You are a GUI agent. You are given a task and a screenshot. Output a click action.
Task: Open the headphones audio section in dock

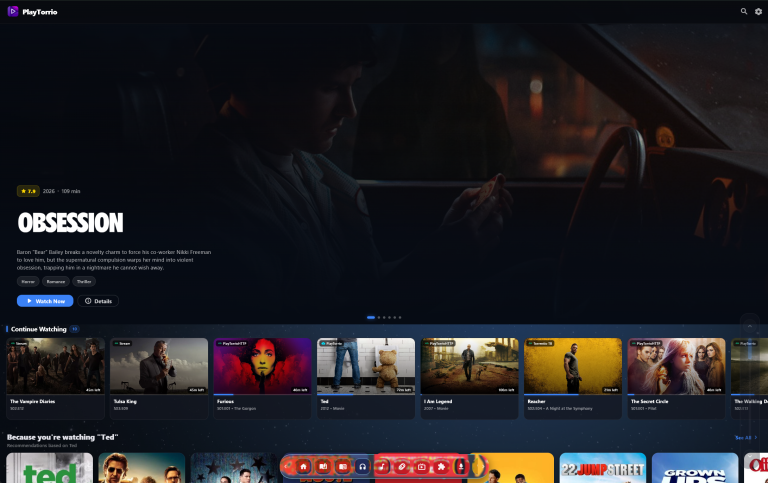click(x=362, y=466)
